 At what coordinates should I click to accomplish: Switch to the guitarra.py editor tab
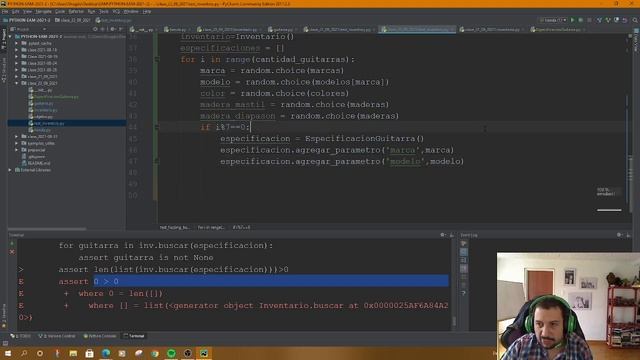click(282, 29)
